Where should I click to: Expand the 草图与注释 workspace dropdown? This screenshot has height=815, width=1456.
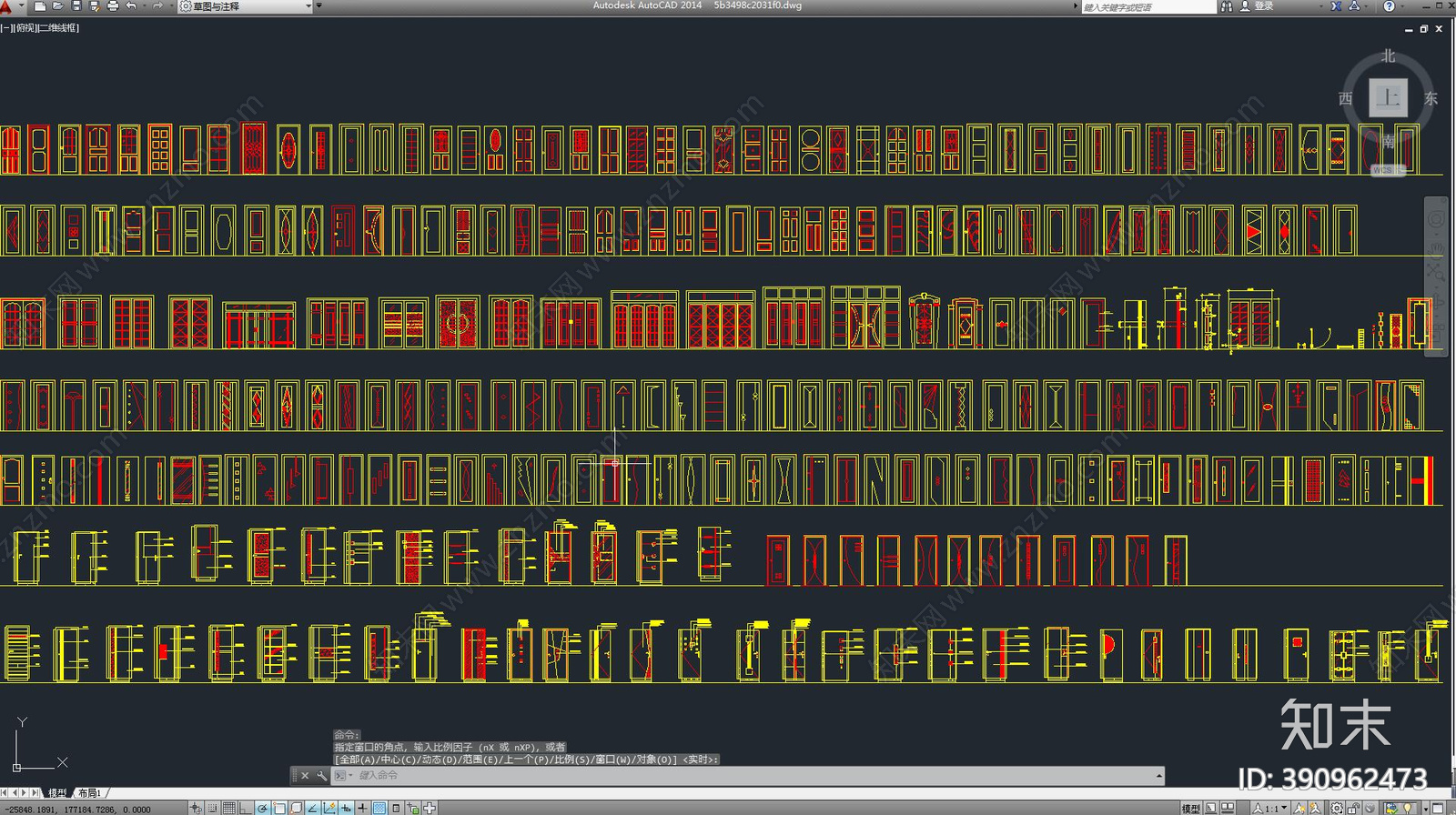308,6
